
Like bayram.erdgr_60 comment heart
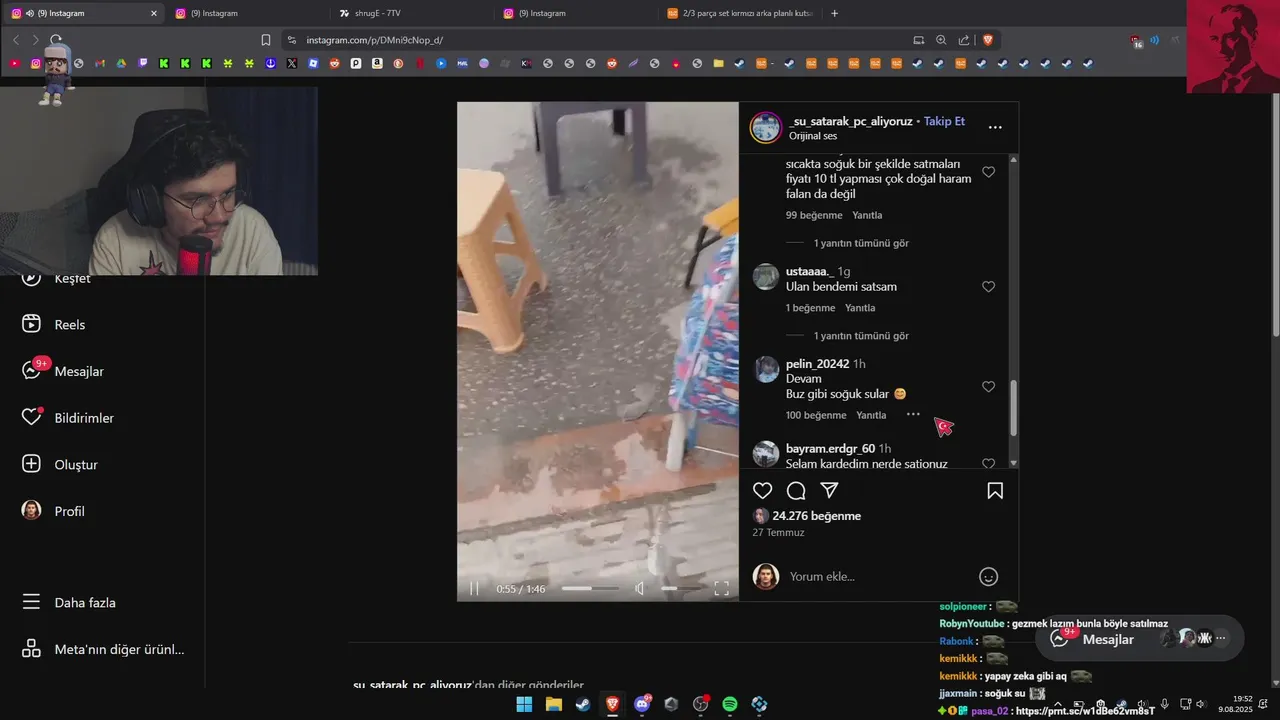coord(988,464)
